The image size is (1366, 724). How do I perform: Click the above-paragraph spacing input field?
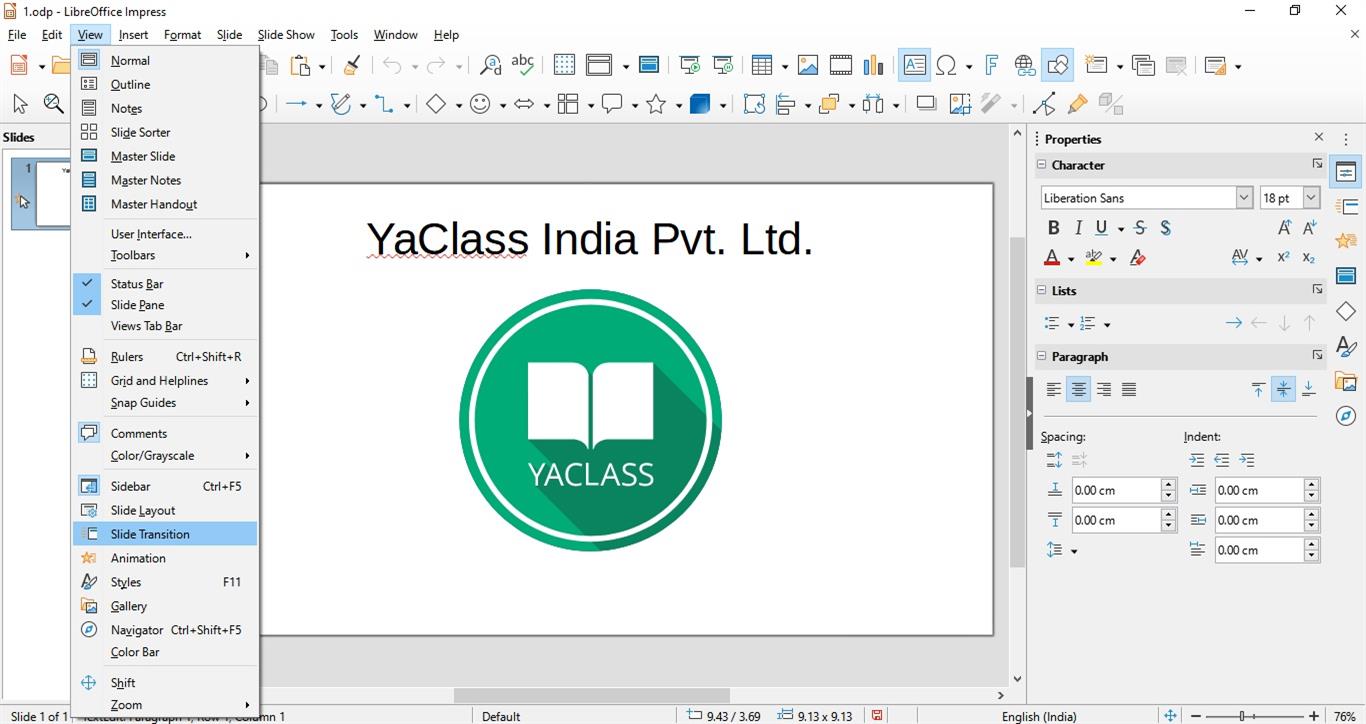coord(1115,490)
